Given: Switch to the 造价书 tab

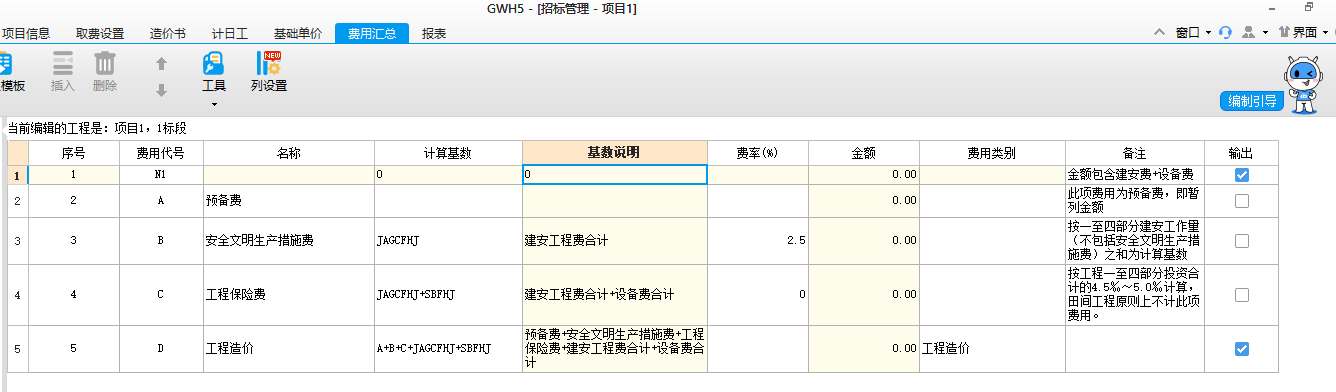Looking at the screenshot, I should coord(167,33).
